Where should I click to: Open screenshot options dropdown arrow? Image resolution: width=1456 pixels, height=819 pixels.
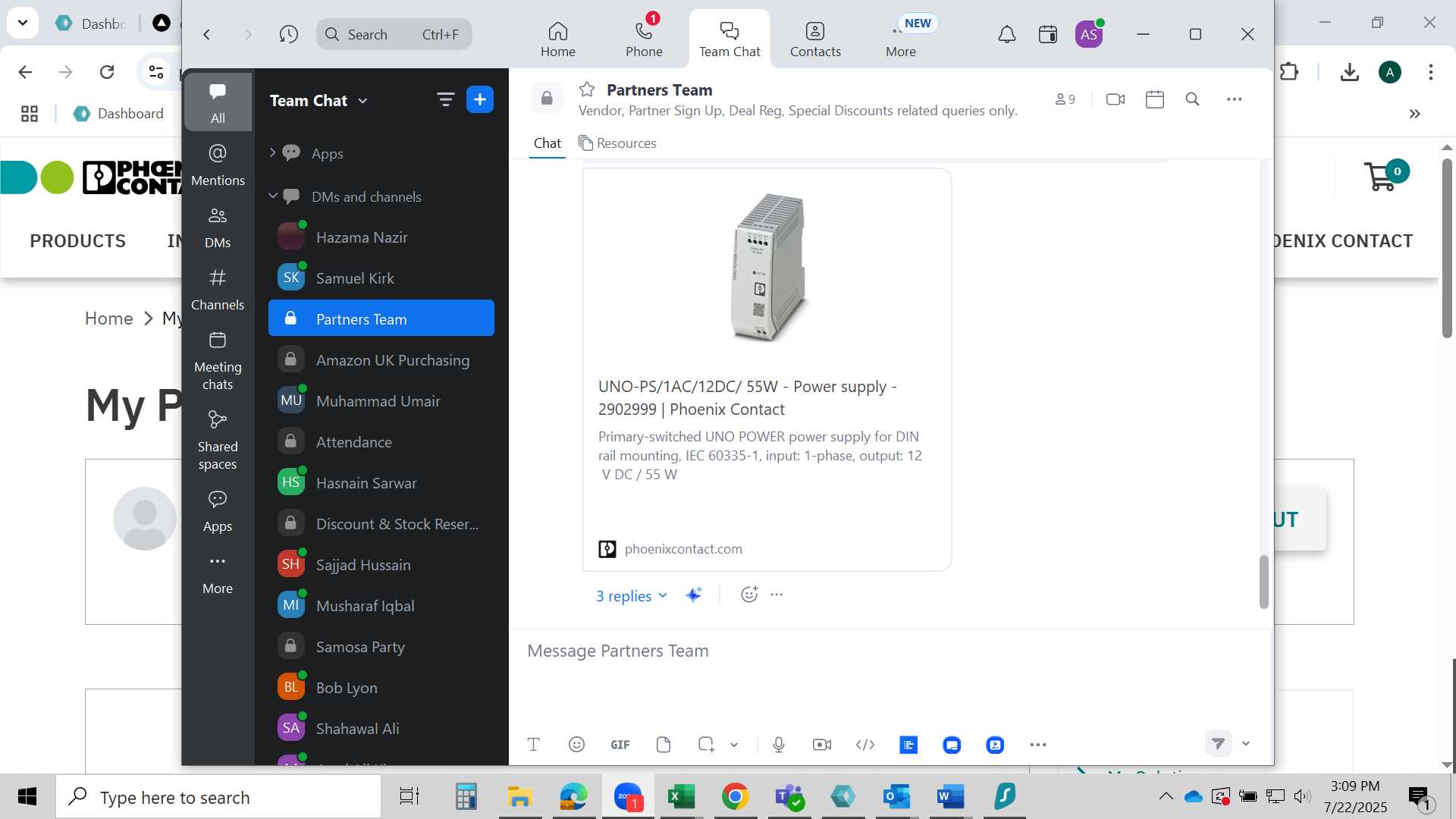(x=734, y=745)
